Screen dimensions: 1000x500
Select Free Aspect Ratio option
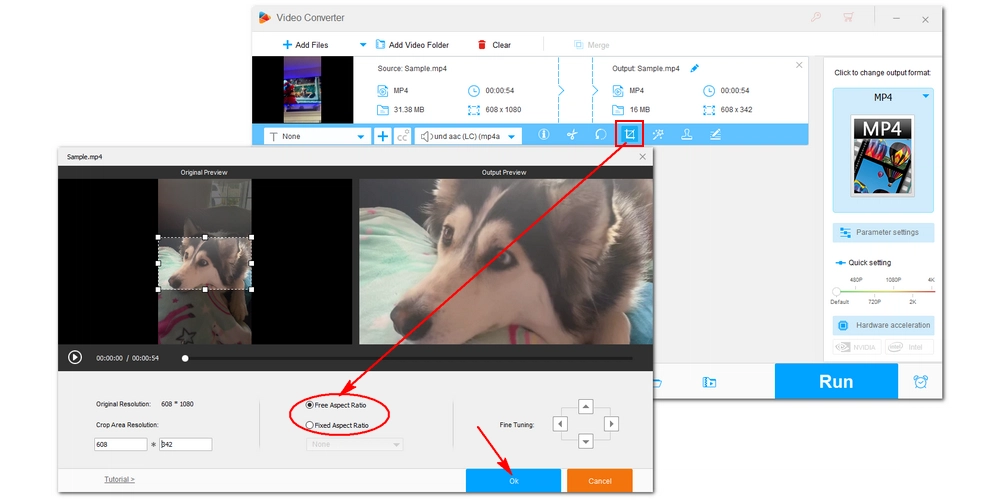tap(309, 405)
